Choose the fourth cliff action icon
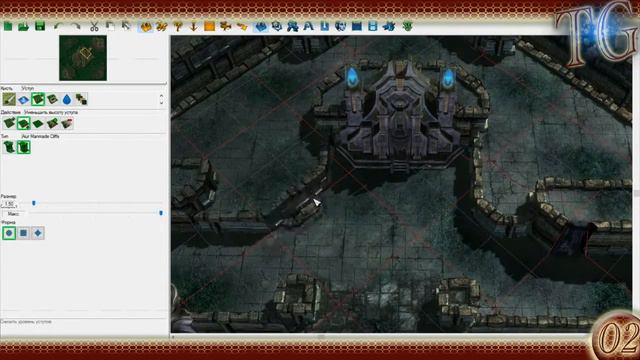The height and width of the screenshot is (360, 640). tap(53, 123)
